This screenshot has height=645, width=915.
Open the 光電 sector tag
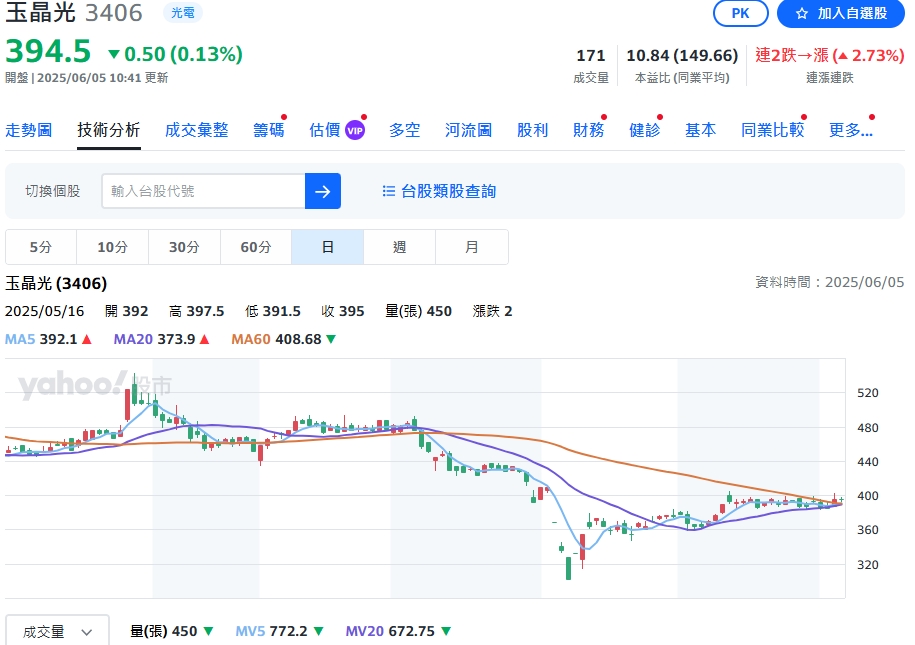[183, 12]
